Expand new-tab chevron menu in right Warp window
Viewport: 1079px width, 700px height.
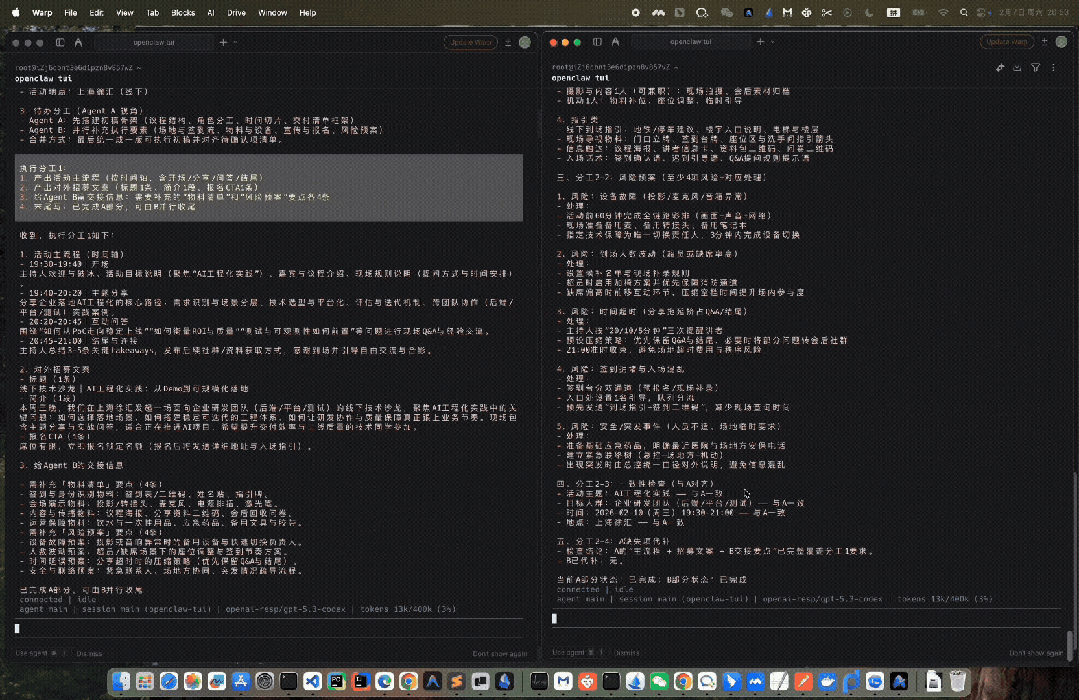pyautogui.click(x=773, y=42)
